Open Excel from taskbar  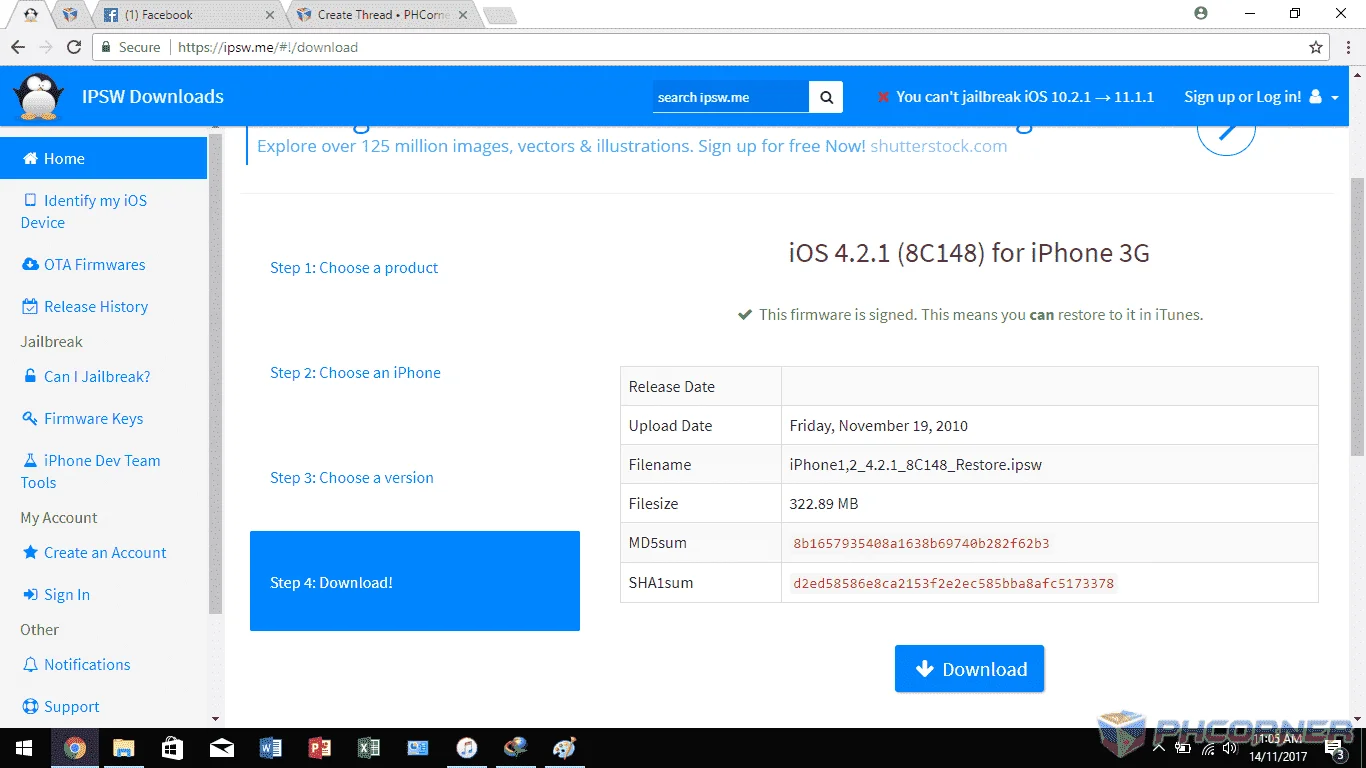click(x=368, y=748)
